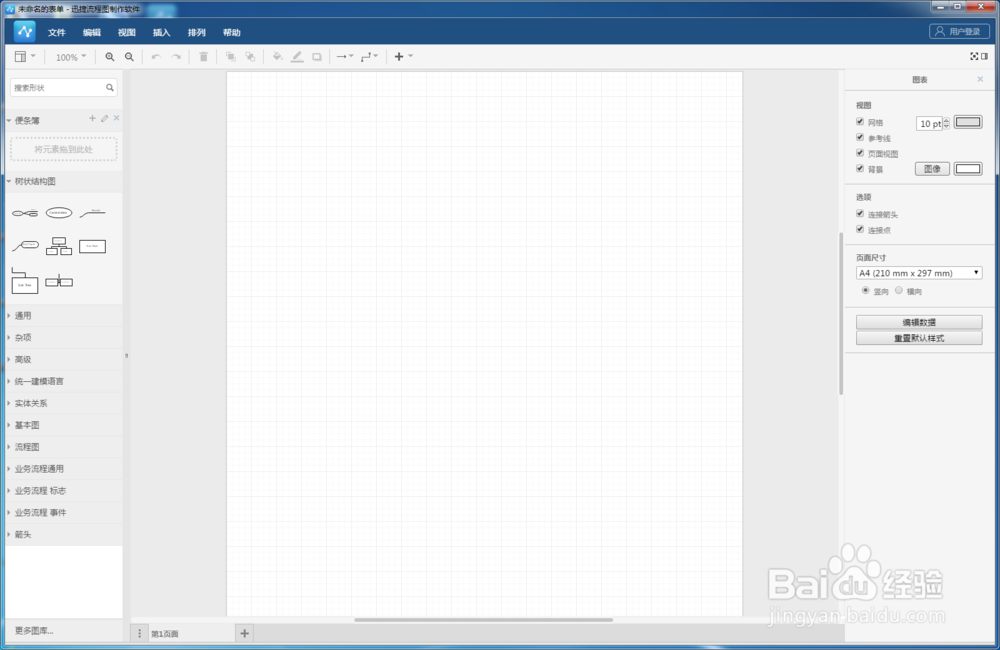Click the line color pencil icon

tap(297, 57)
